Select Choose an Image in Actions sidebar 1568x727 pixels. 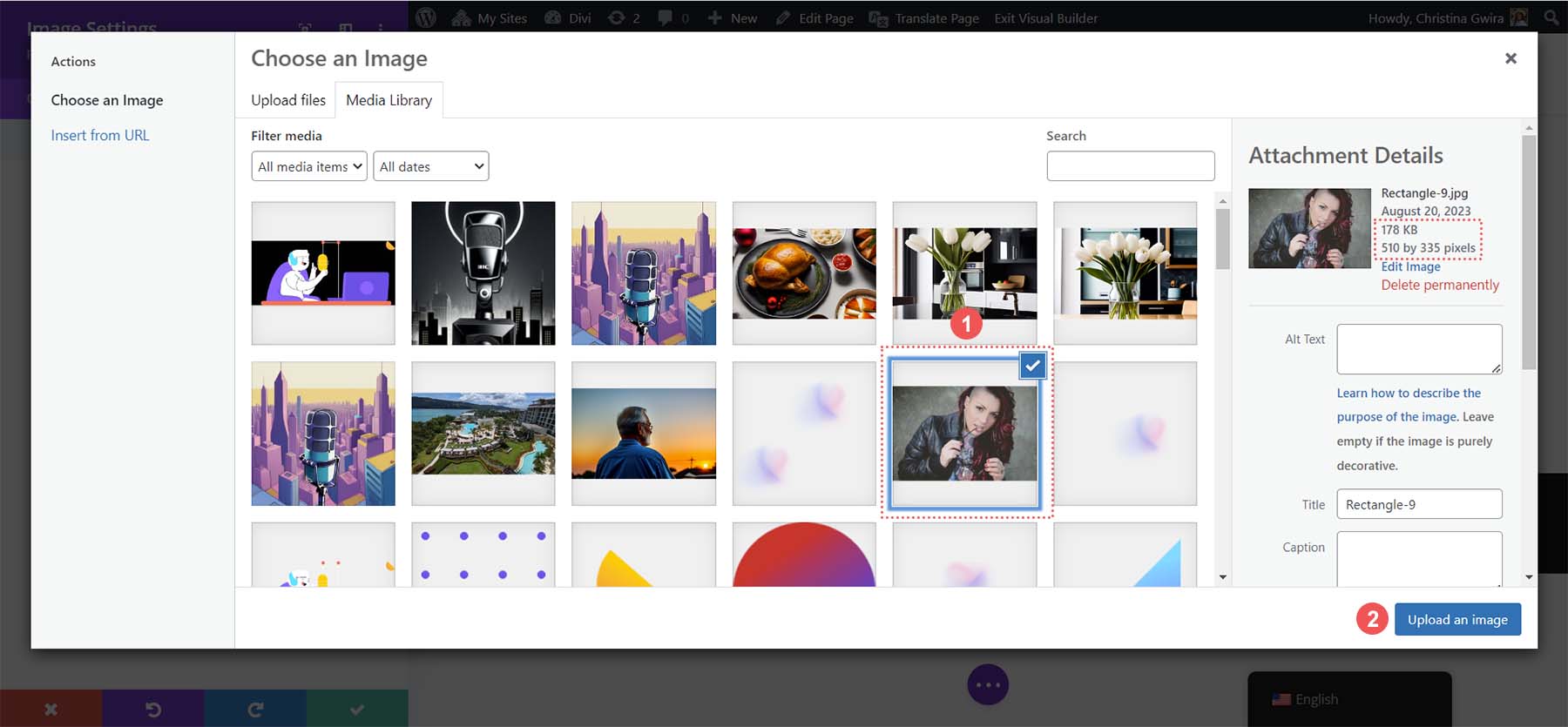[107, 100]
